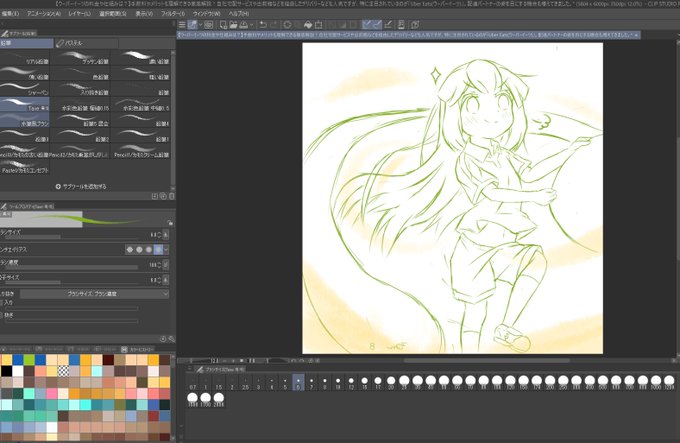Open the ブラシサイズ, ブラシ濃度 combo box
The image size is (680, 443).
click(x=95, y=294)
